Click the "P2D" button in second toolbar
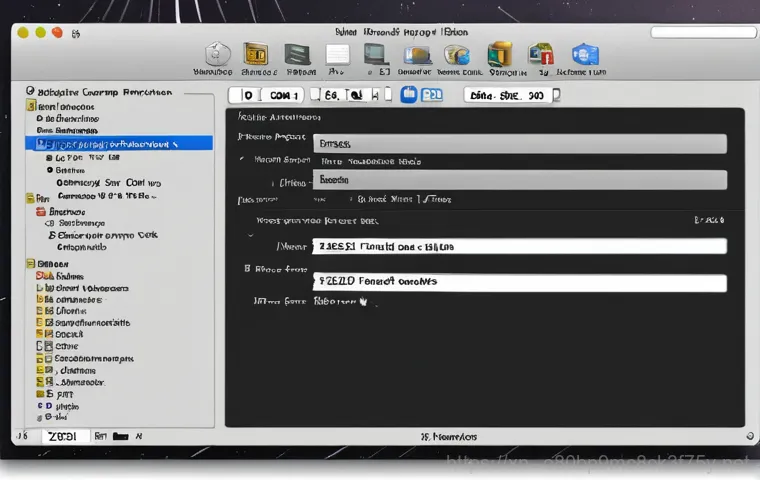760x480 pixels. (431, 95)
